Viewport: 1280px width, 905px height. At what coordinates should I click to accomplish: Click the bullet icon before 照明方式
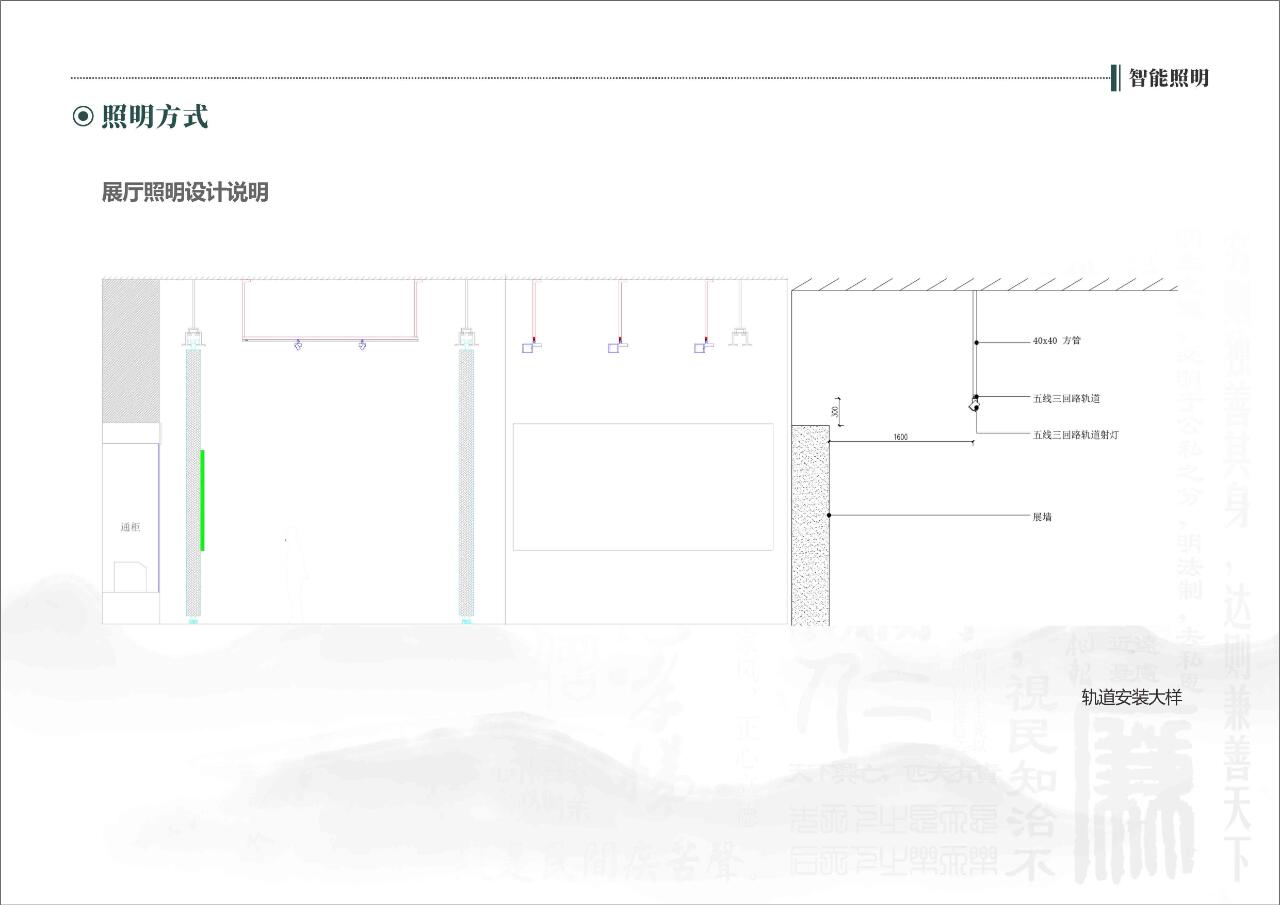(x=82, y=117)
